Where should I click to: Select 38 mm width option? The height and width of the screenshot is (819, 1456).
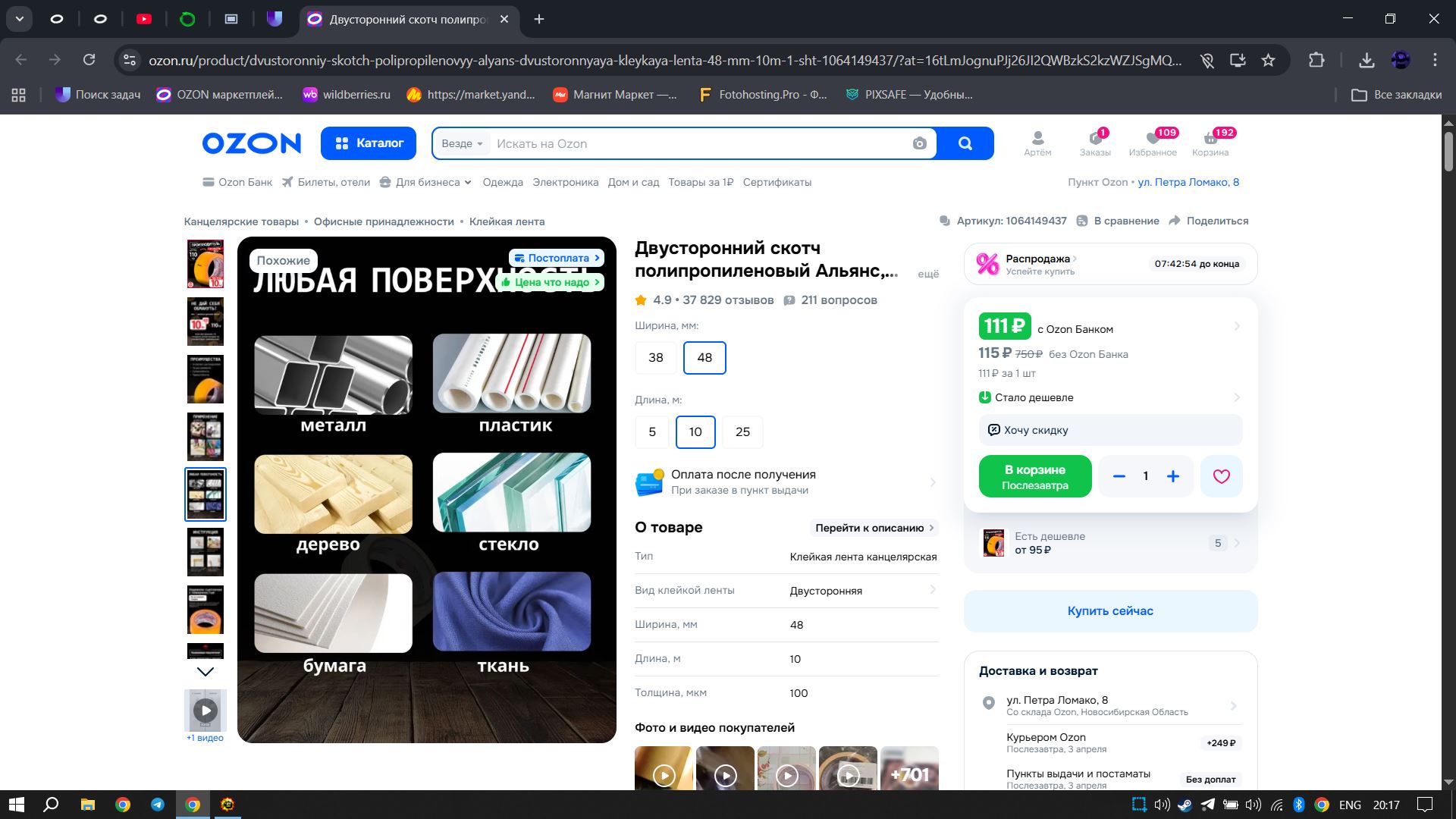[655, 358]
